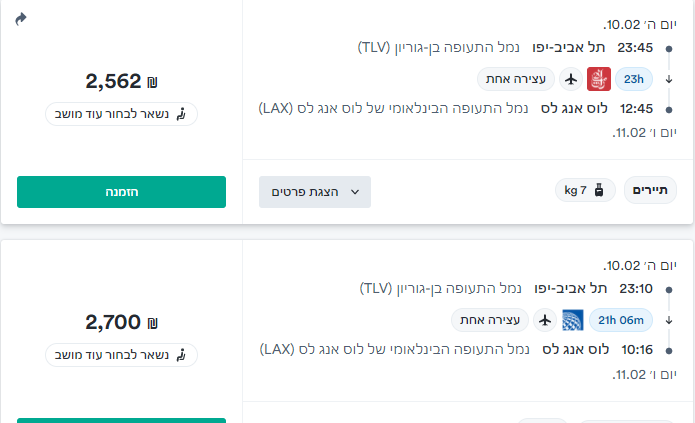Click the 21h 06m duration badge
The height and width of the screenshot is (423, 695).
pyautogui.click(x=621, y=320)
